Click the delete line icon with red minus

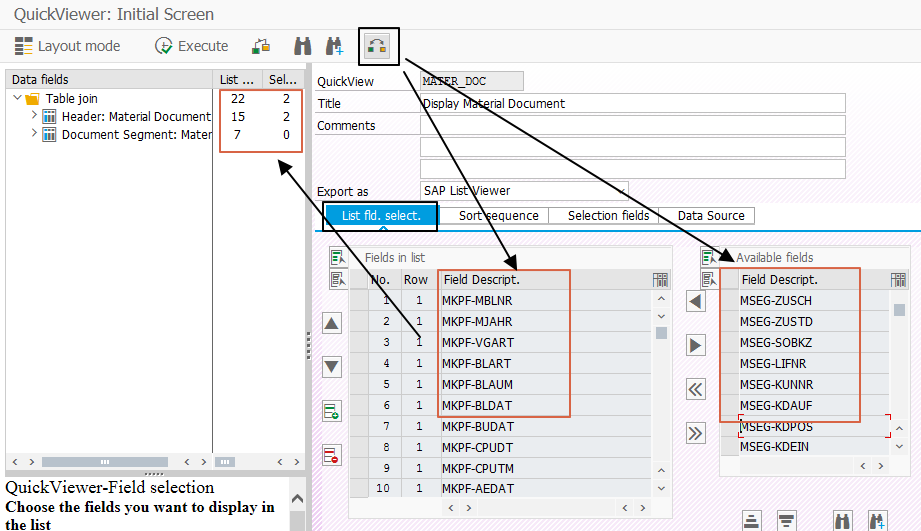click(332, 455)
